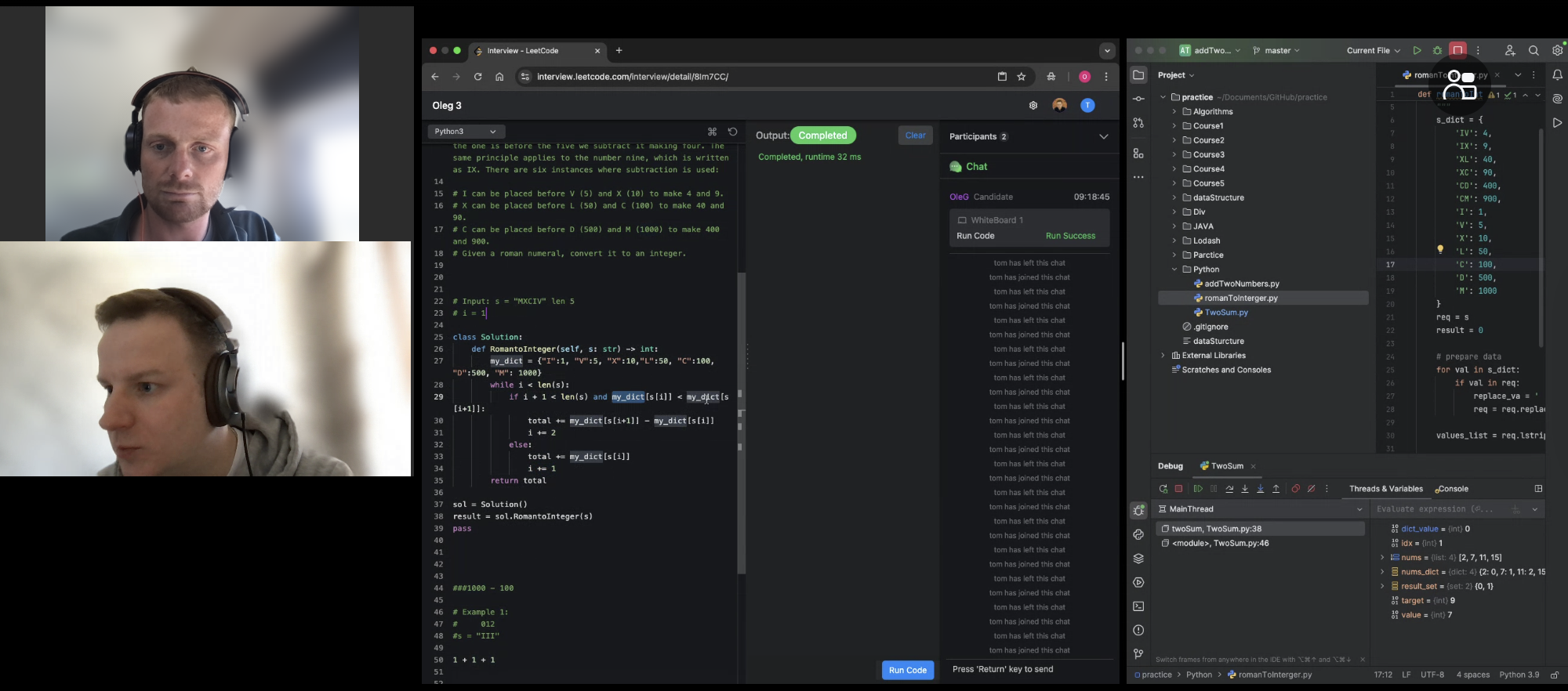Open the Pull Requests tool window icon

[1138, 123]
